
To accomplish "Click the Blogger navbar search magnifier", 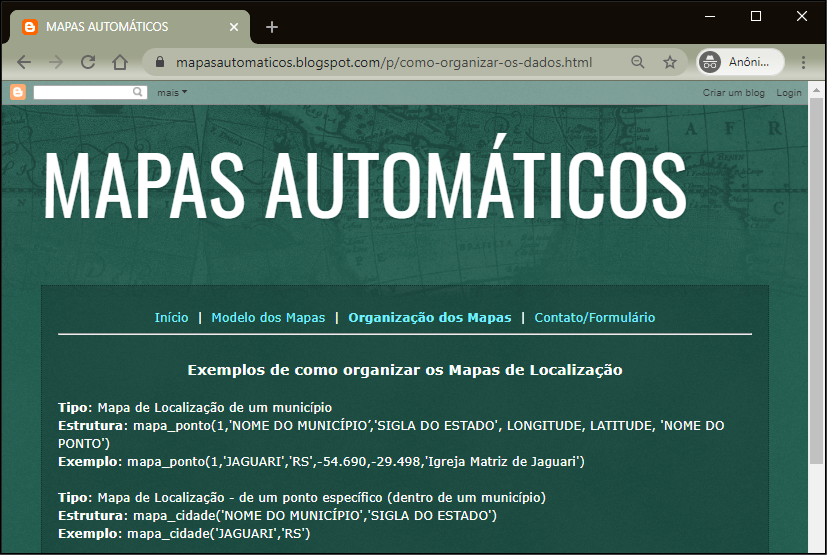I will 139,92.
